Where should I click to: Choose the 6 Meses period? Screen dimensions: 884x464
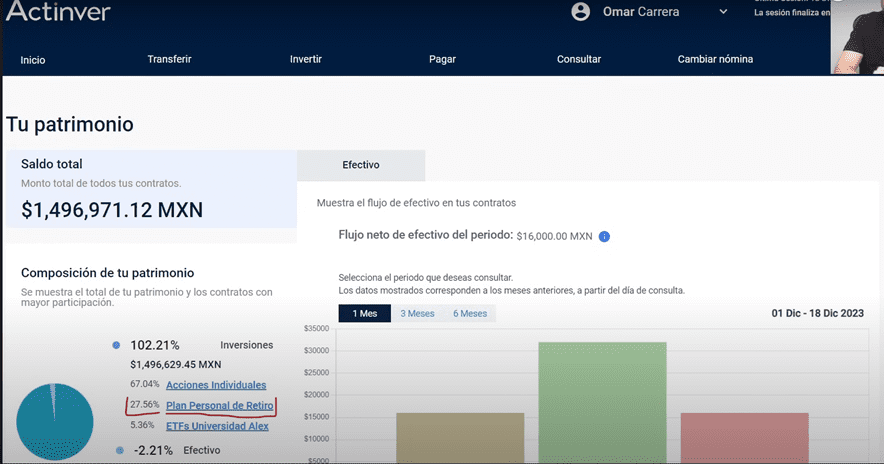pyautogui.click(x=469, y=313)
